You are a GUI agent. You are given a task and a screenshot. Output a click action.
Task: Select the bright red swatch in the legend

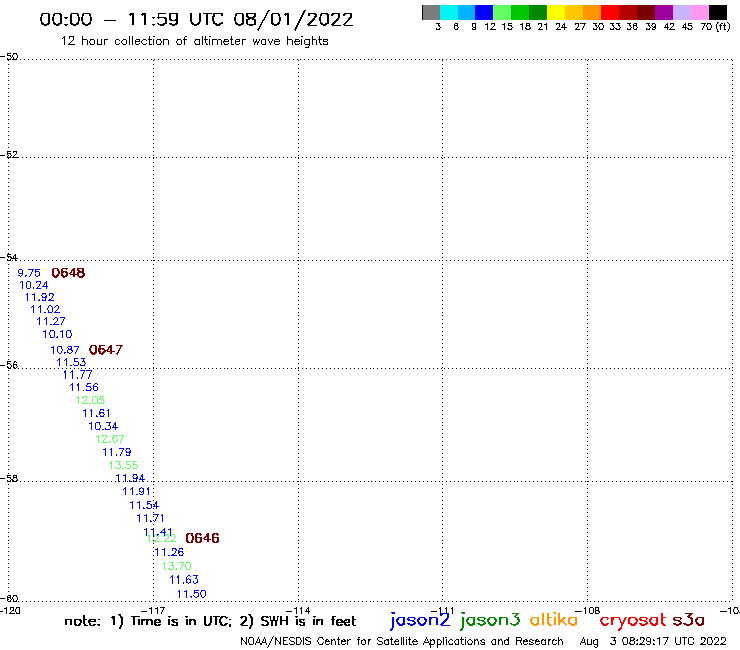click(610, 13)
